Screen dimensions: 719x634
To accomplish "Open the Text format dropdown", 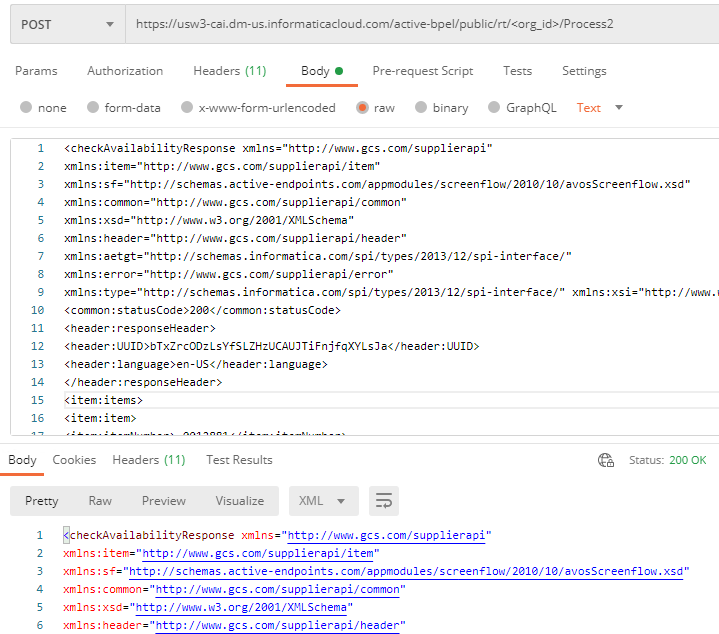I will point(599,108).
